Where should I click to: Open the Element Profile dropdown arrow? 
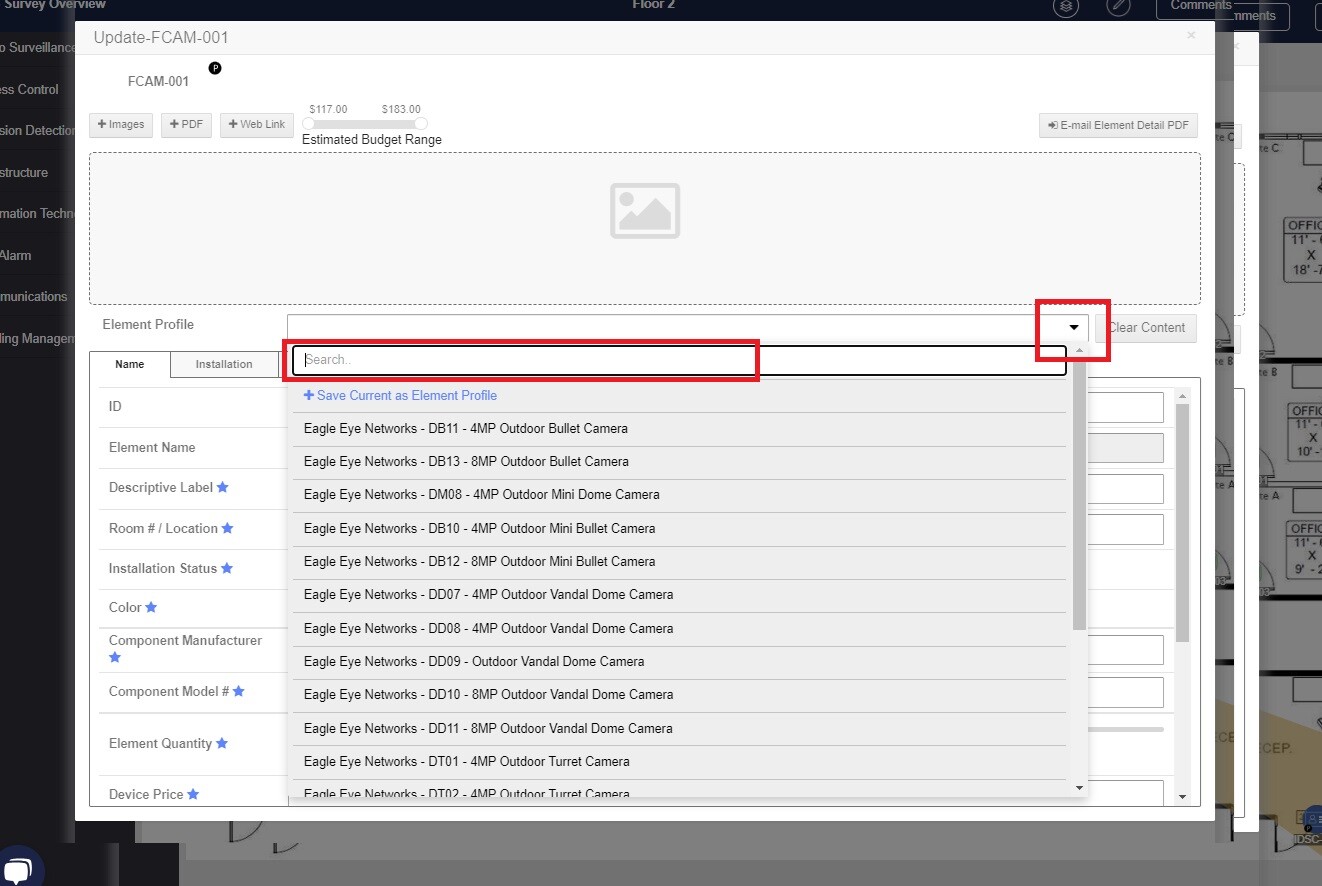(x=1074, y=328)
